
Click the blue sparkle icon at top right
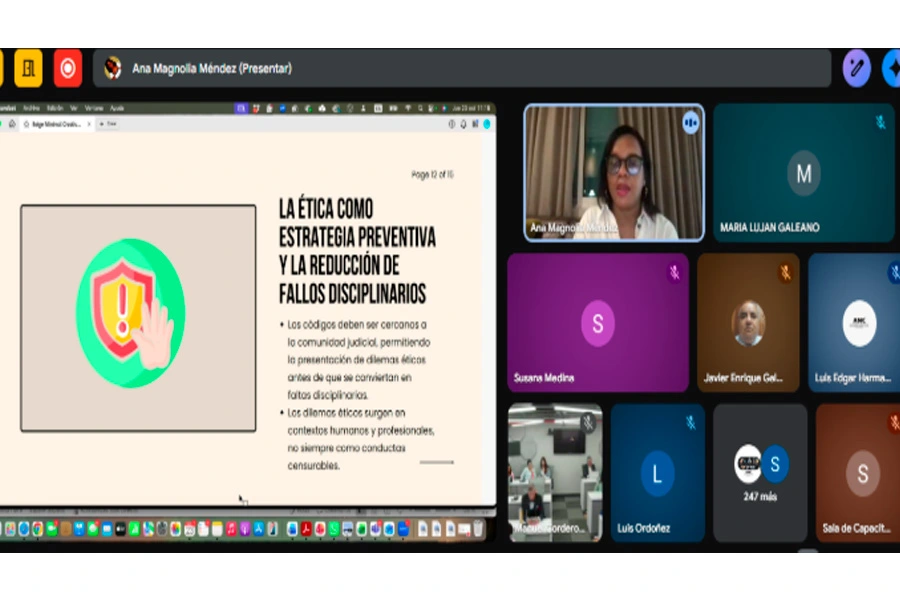coord(890,68)
